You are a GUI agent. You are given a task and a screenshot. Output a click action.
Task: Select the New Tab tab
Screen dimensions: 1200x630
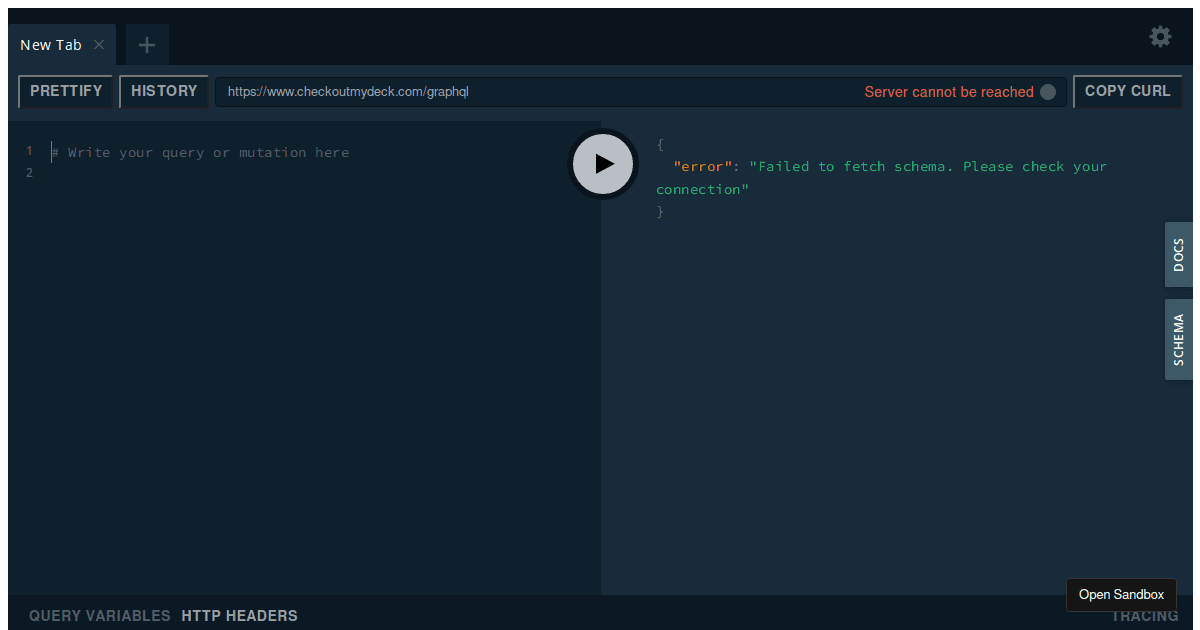(51, 44)
